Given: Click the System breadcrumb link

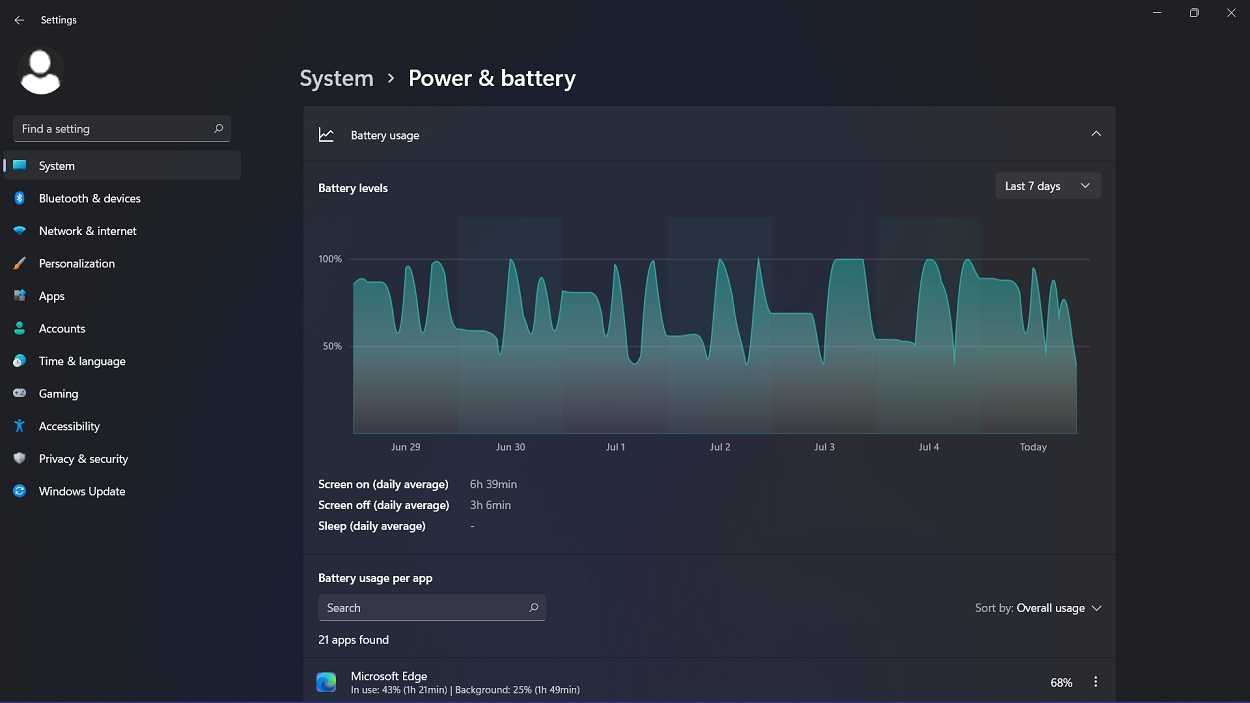Looking at the screenshot, I should pyautogui.click(x=336, y=78).
